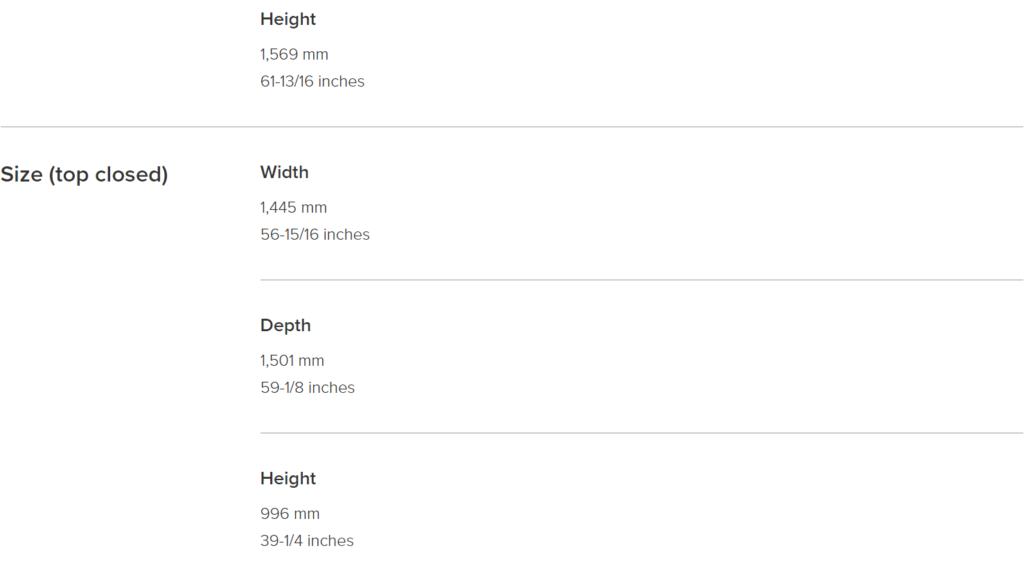Click the word inches after 39-1/4
Image resolution: width=1024 pixels, height=573 pixels.
click(330, 540)
